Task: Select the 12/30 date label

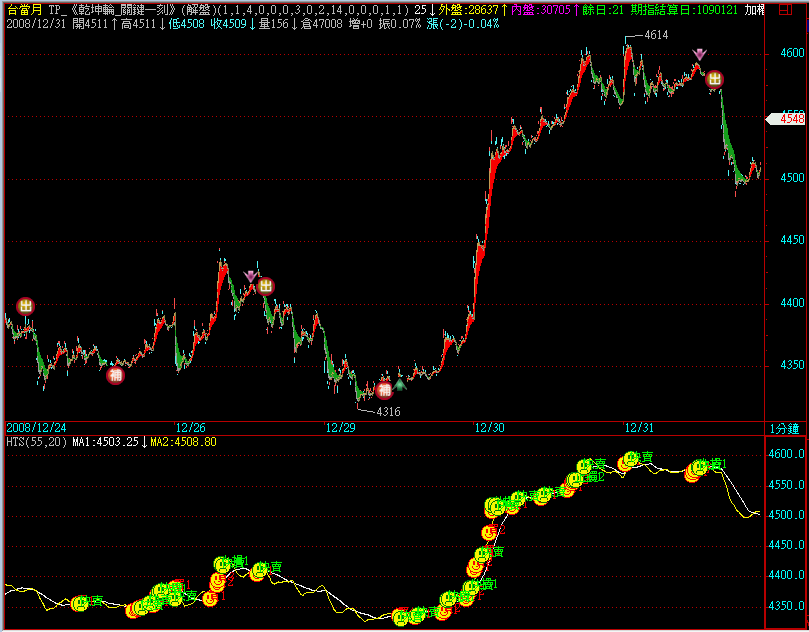Action: tap(490, 428)
